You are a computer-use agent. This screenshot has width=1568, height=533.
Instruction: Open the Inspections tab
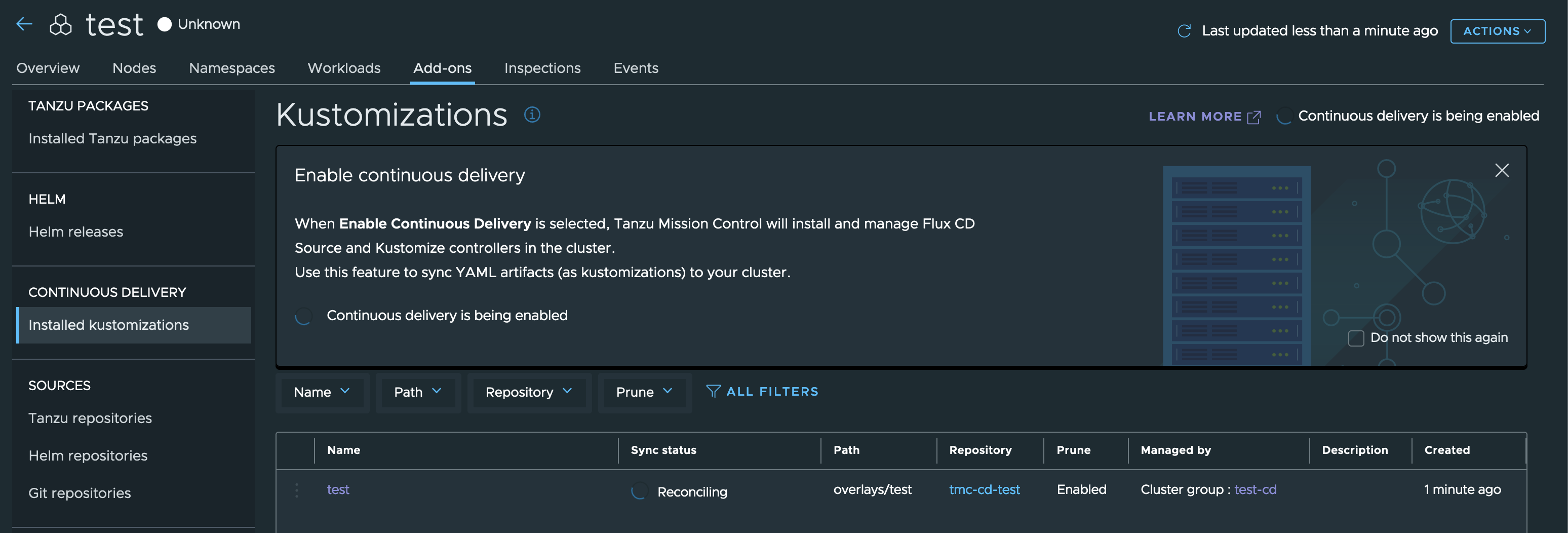(x=542, y=68)
